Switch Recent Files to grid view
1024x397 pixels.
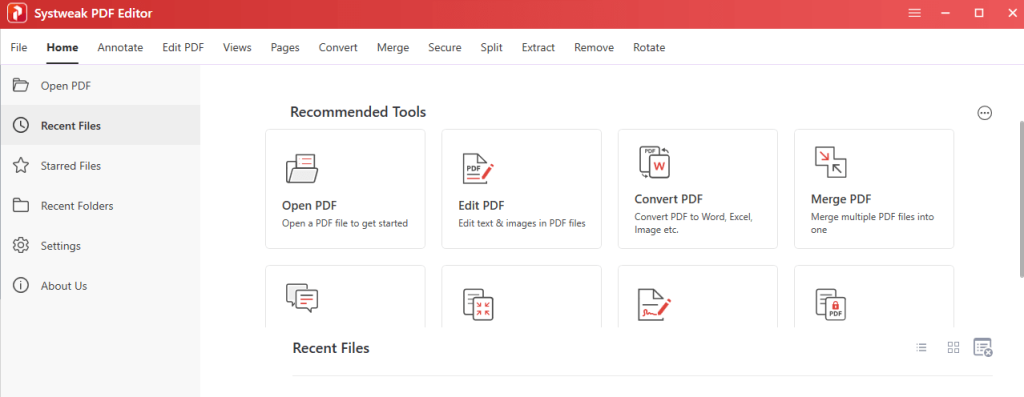953,347
